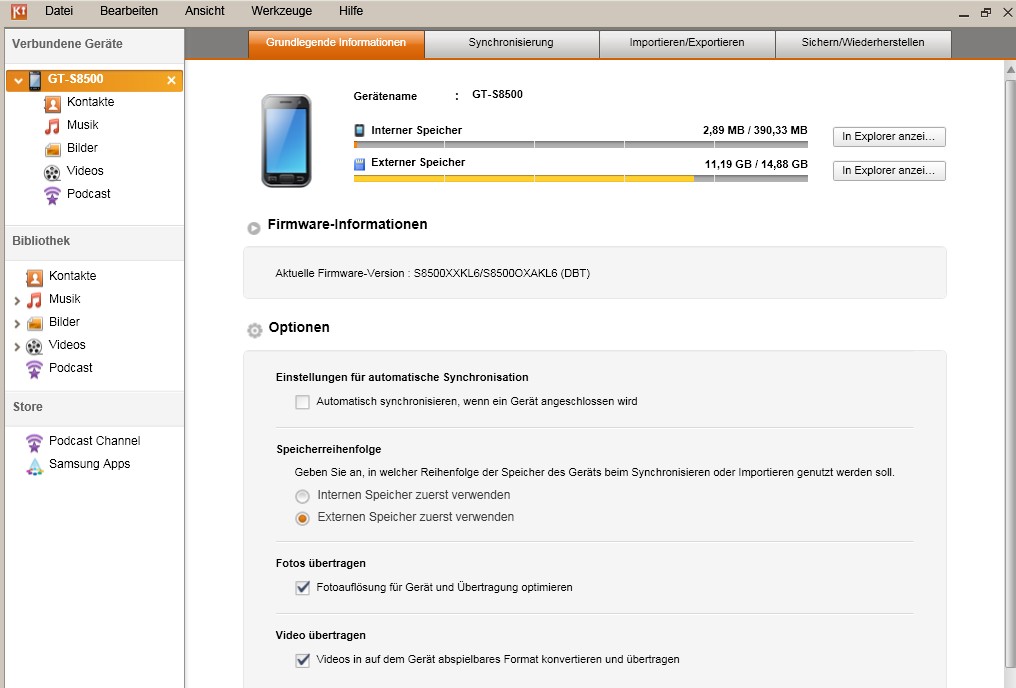Click the Musik note icon under GT-S8500
This screenshot has height=688, width=1016.
52,126
